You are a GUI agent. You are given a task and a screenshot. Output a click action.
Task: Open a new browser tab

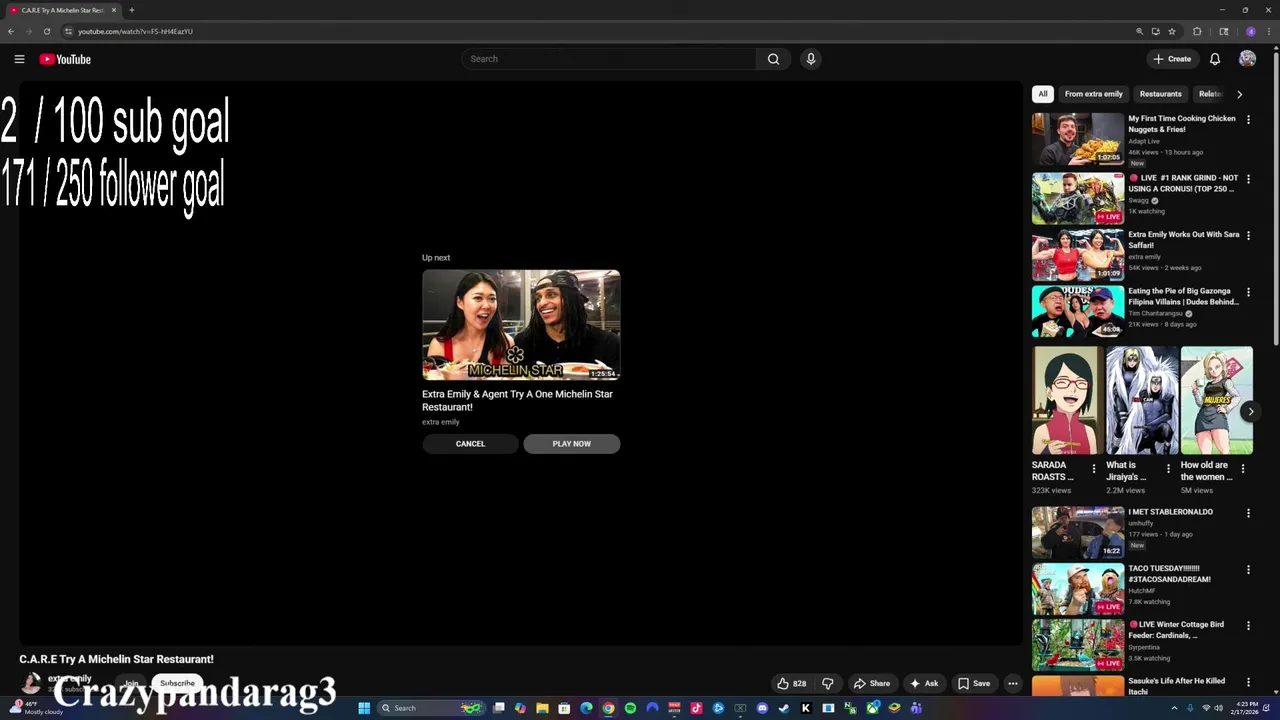131,10
